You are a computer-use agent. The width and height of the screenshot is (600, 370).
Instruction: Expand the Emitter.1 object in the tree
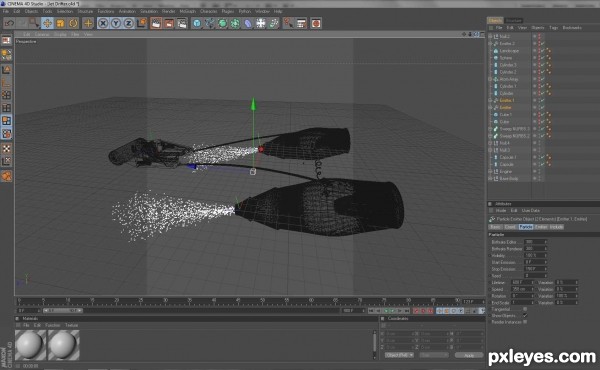(x=491, y=100)
